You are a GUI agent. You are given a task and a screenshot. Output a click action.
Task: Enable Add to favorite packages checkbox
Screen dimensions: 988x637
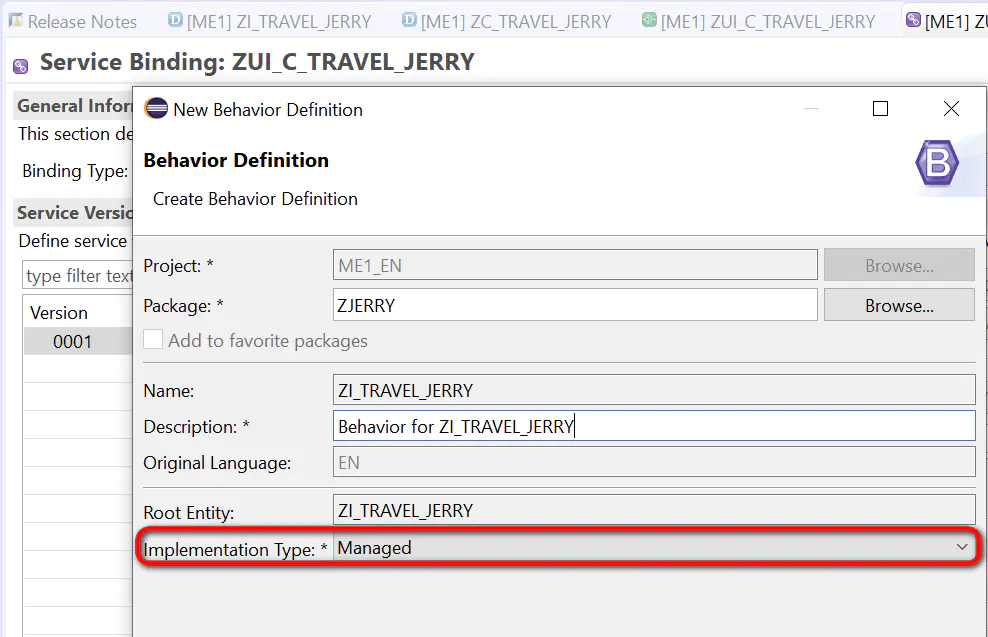[x=153, y=340]
